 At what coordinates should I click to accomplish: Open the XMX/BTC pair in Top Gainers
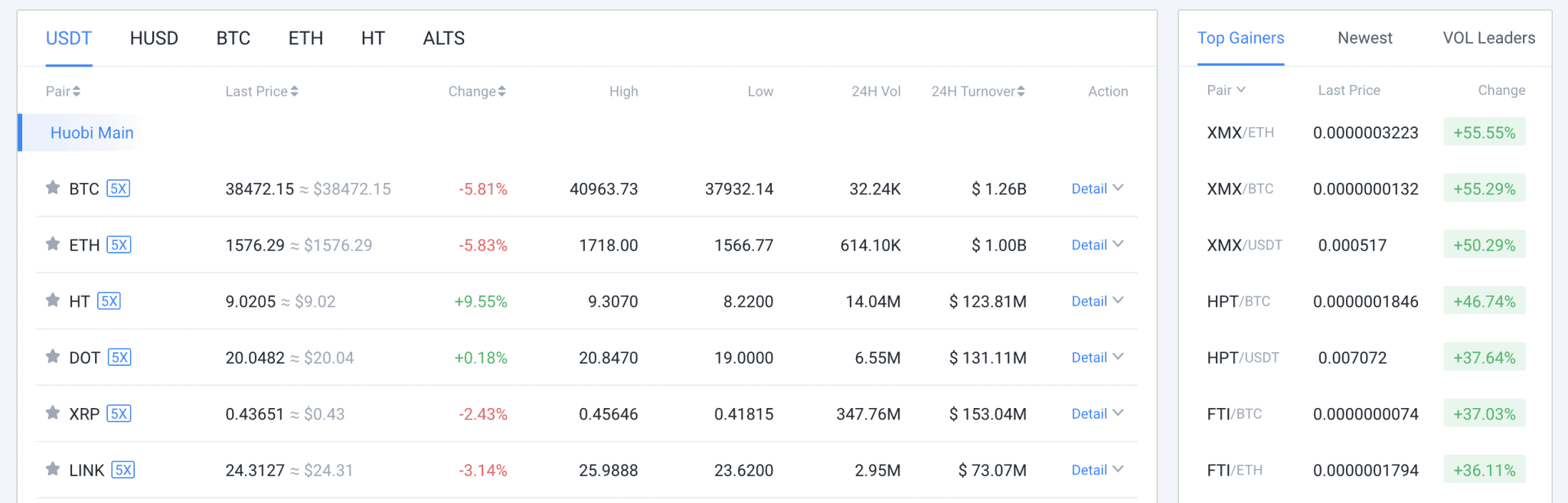(1240, 189)
